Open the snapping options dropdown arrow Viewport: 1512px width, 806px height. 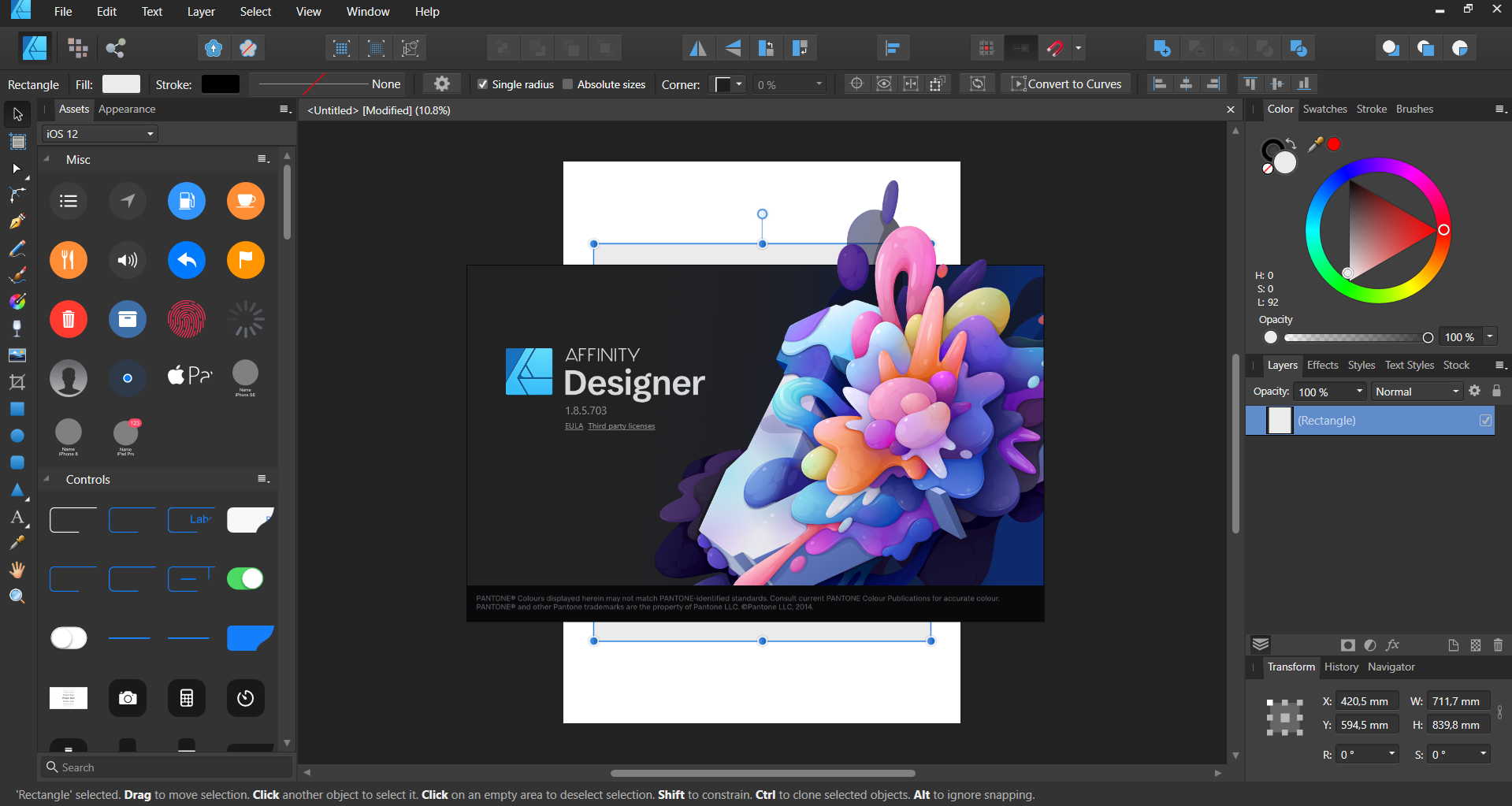click(x=1079, y=48)
